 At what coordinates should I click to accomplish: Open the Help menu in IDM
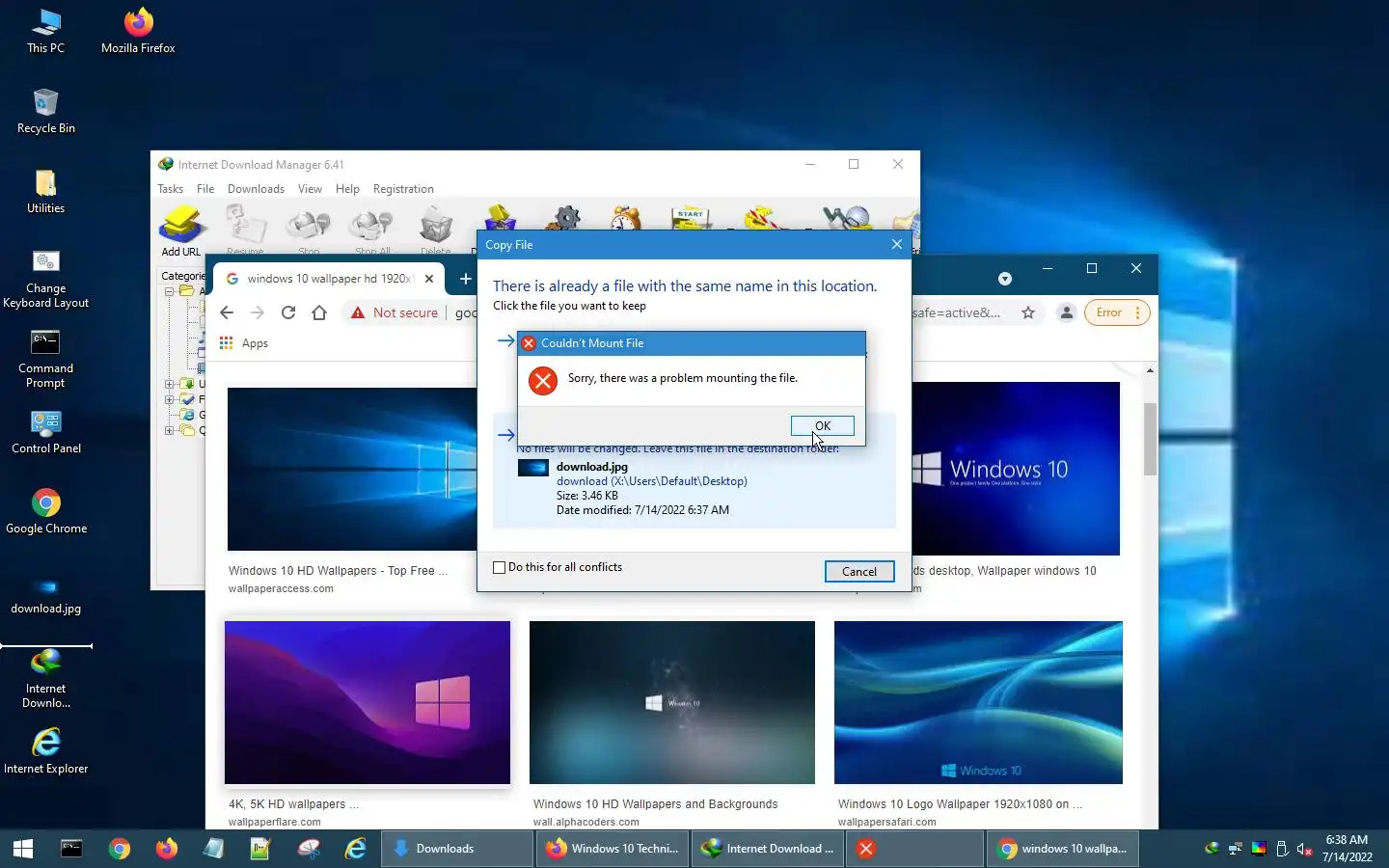click(x=347, y=189)
